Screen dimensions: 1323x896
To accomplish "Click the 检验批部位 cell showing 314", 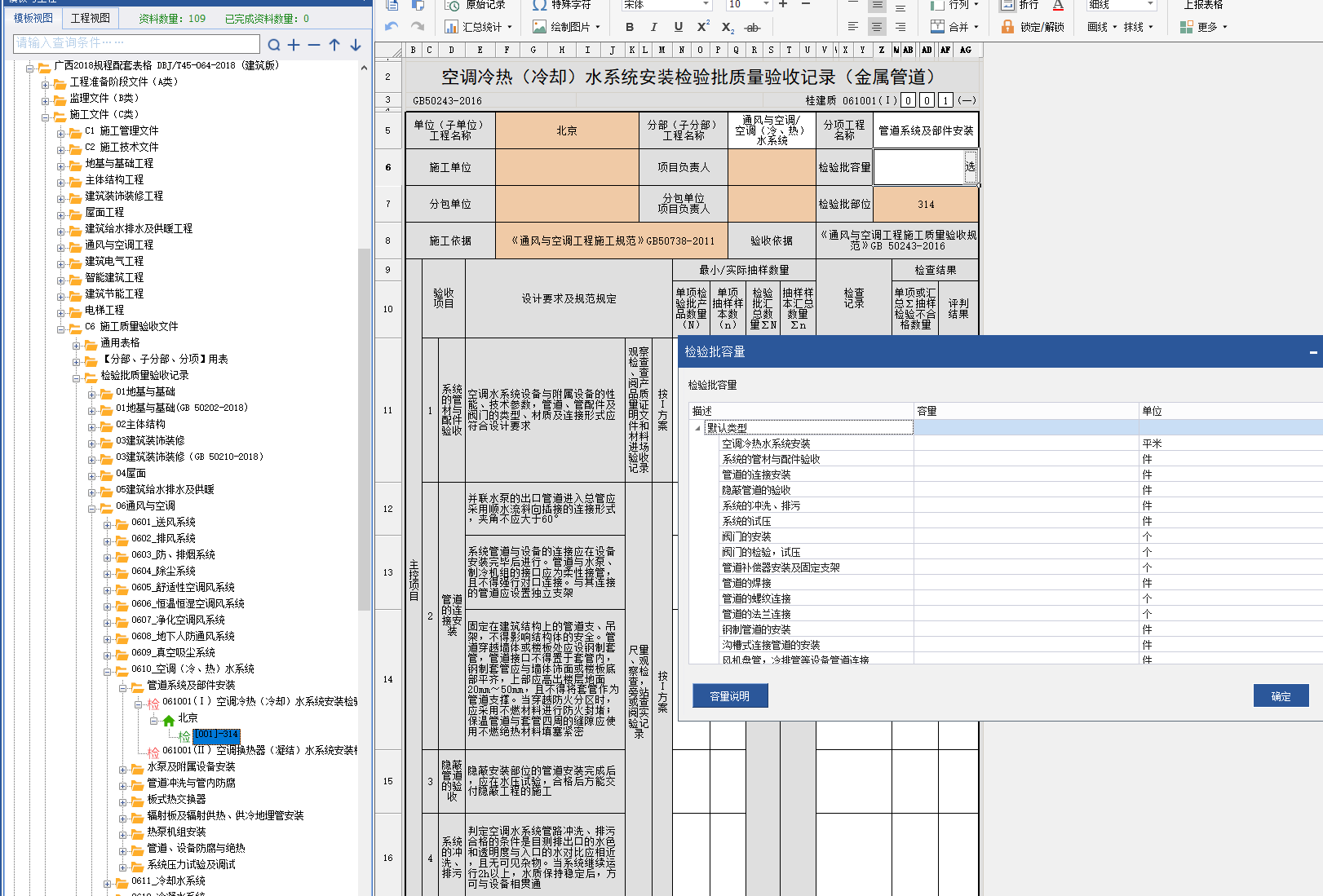I will tap(926, 205).
